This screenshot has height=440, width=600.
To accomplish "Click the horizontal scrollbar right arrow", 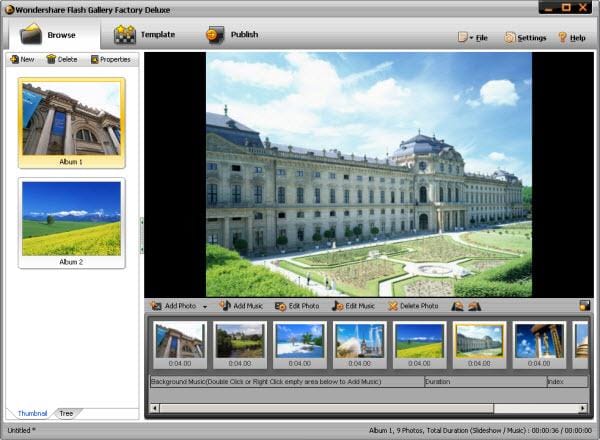I will pyautogui.click(x=583, y=408).
